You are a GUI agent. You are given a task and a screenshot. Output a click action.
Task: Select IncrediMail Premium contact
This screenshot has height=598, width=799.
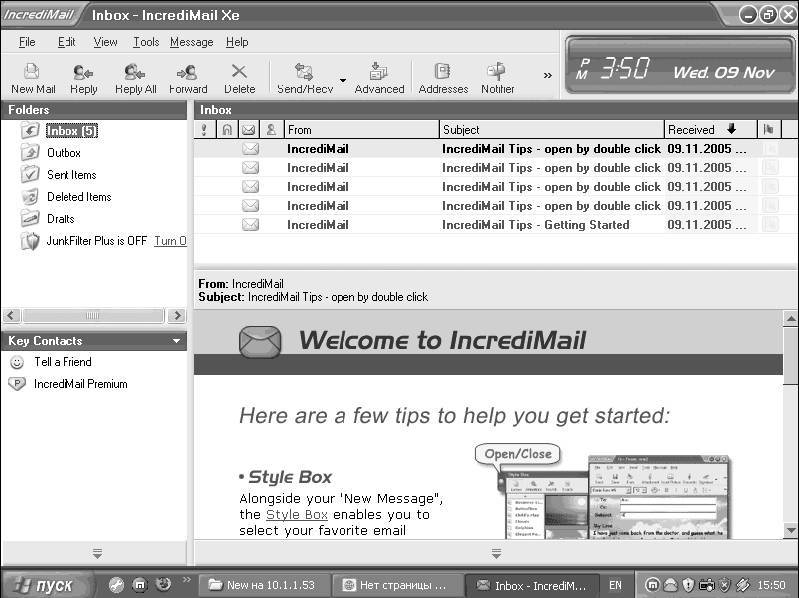point(81,384)
